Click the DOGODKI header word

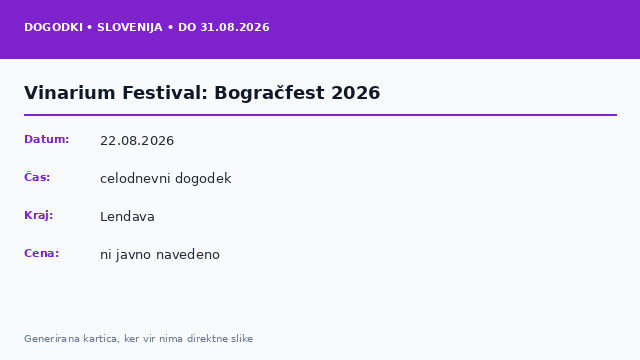point(53,27)
